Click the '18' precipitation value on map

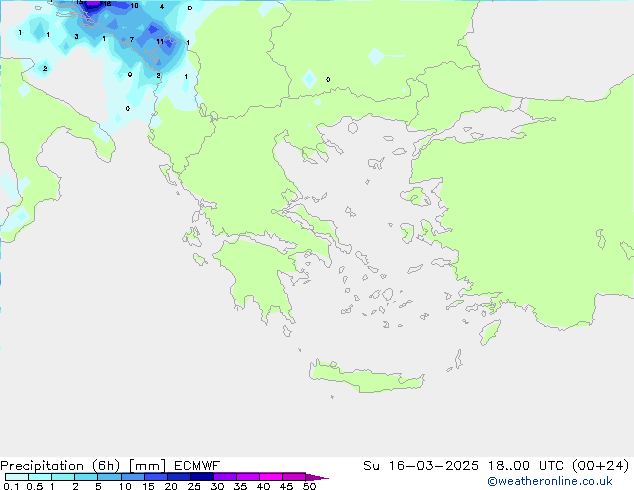[x=107, y=4]
